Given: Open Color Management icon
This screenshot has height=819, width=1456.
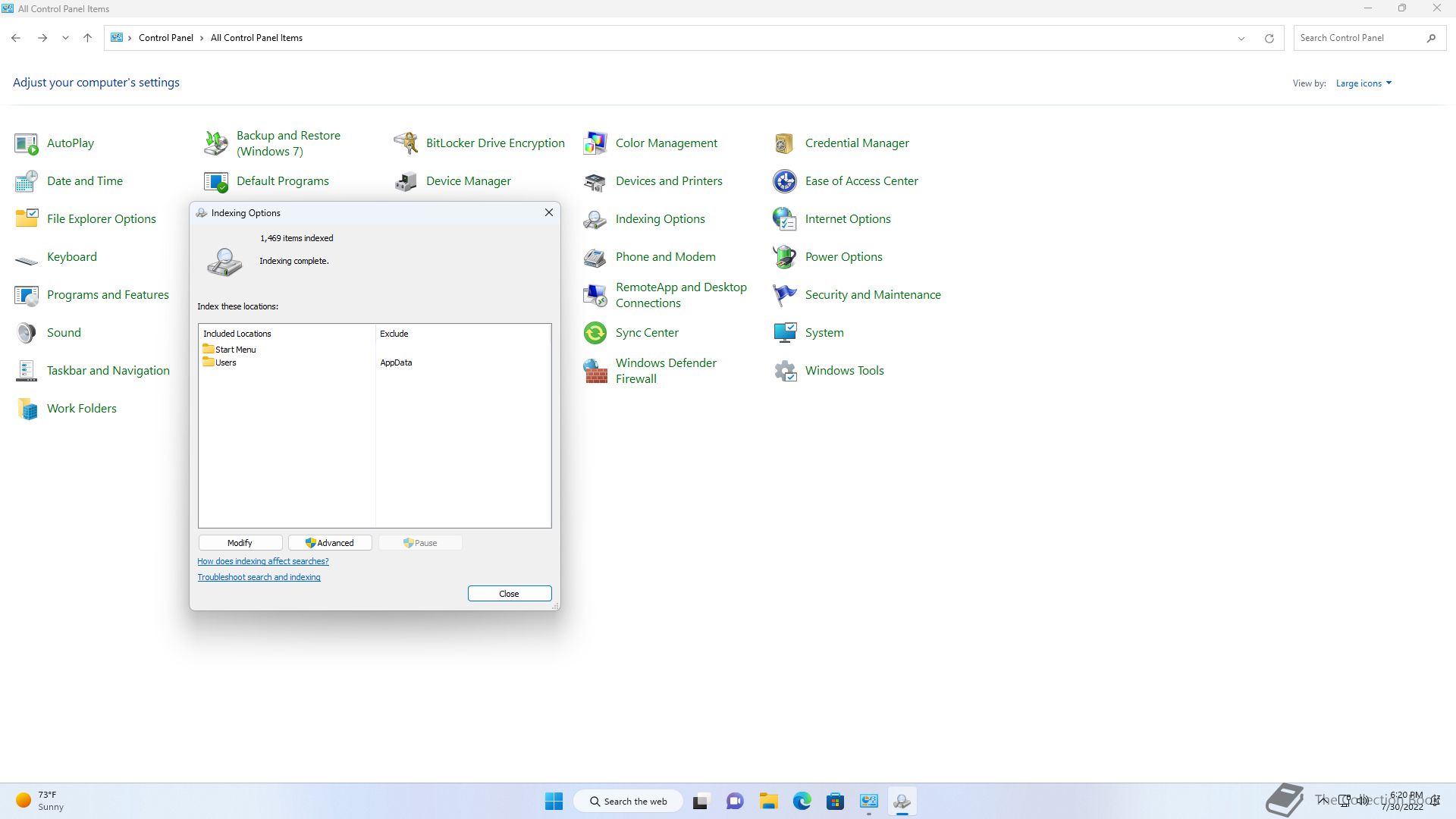Looking at the screenshot, I should pos(595,143).
